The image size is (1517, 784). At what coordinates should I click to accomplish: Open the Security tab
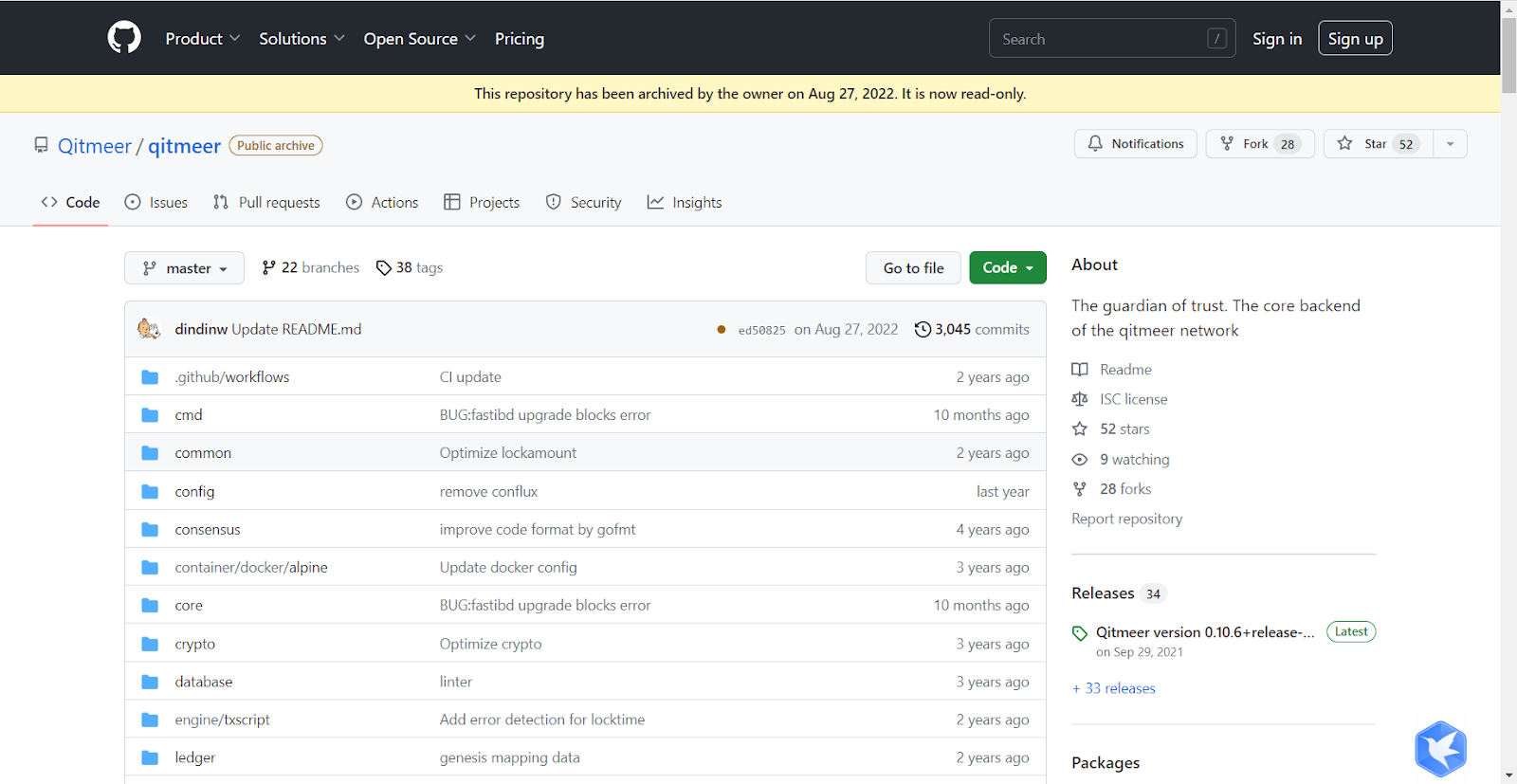[584, 202]
